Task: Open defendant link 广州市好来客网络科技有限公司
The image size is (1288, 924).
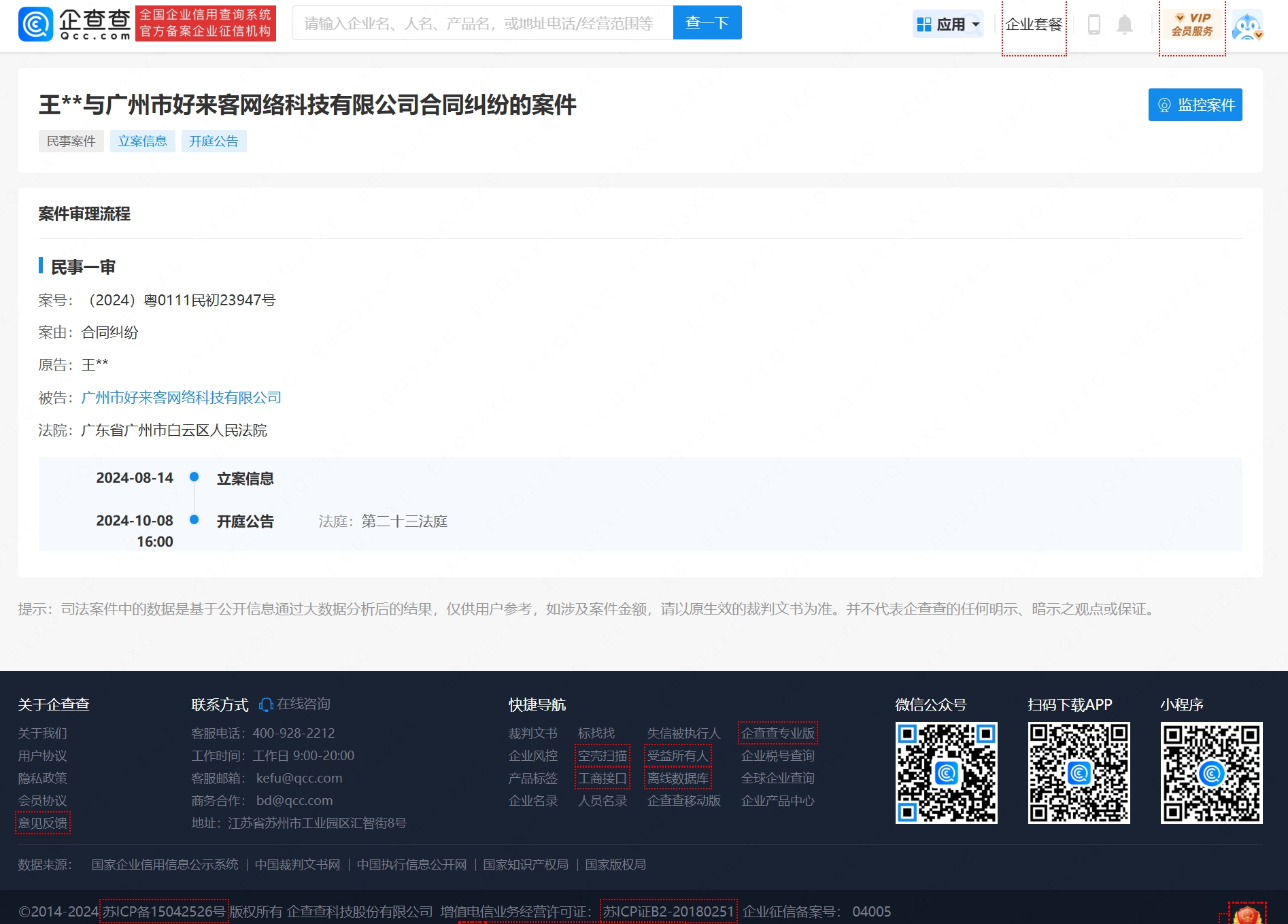Action: click(181, 397)
